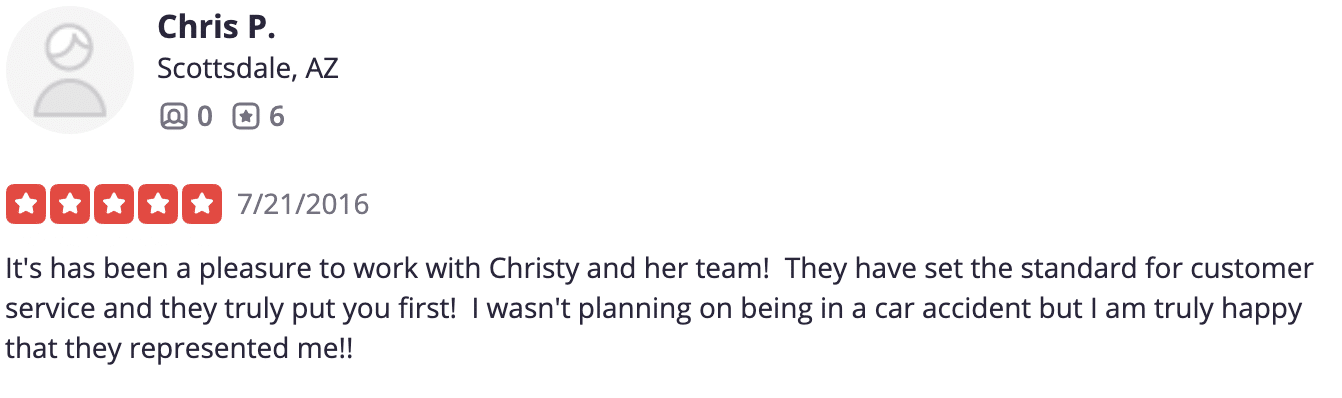Click the friends count icon
Viewport: 1342px width, 398px height.
pos(173,117)
